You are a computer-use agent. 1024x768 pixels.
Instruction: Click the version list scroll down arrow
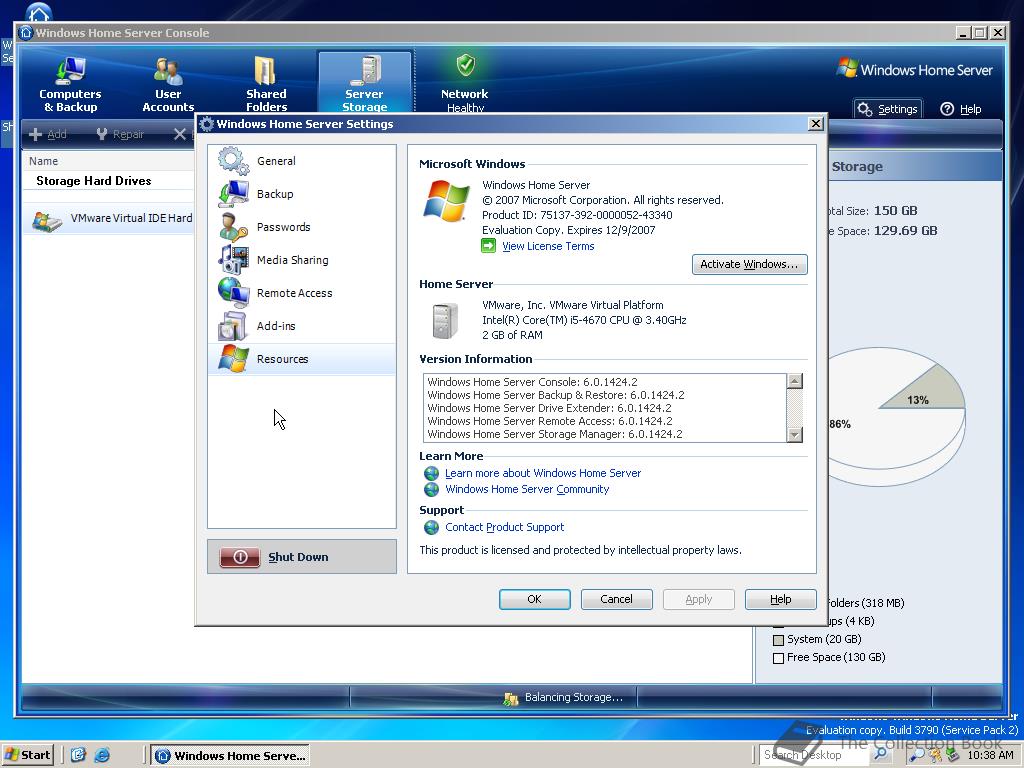tap(794, 434)
